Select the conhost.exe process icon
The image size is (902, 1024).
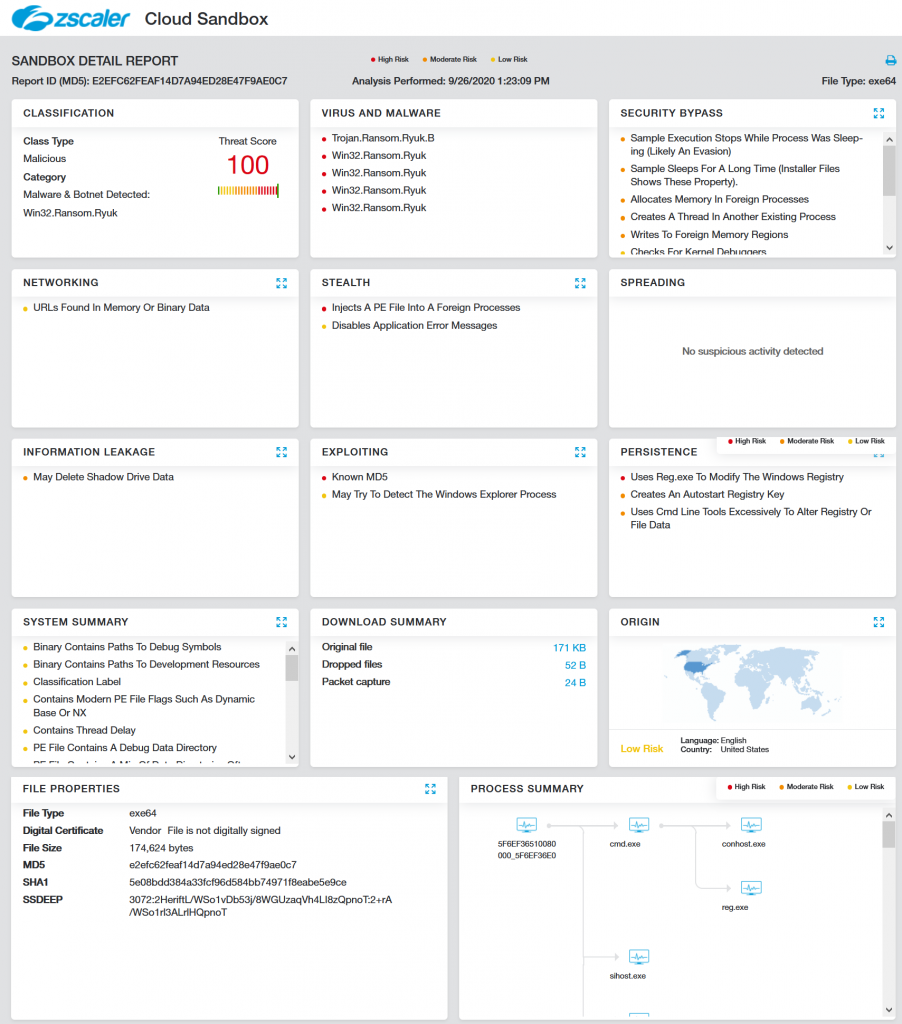click(x=750, y=826)
